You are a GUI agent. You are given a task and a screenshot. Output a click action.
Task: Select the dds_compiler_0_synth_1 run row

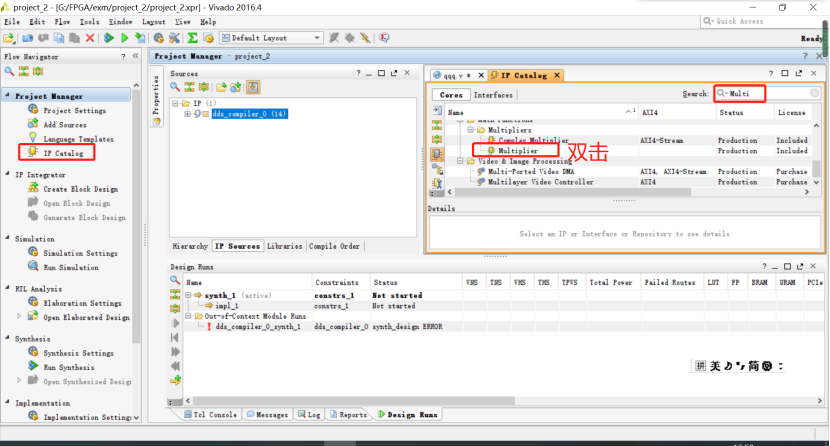point(503,327)
